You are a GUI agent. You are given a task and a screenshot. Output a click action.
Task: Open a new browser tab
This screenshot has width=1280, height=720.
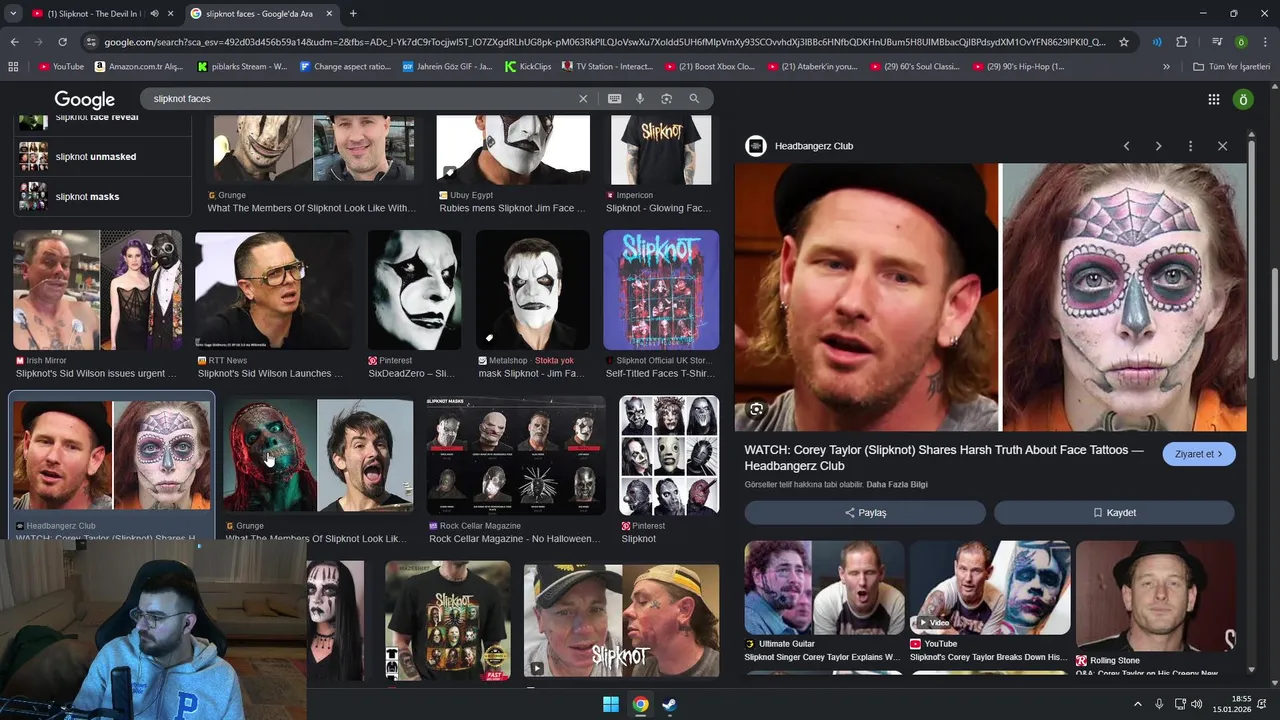click(x=353, y=13)
